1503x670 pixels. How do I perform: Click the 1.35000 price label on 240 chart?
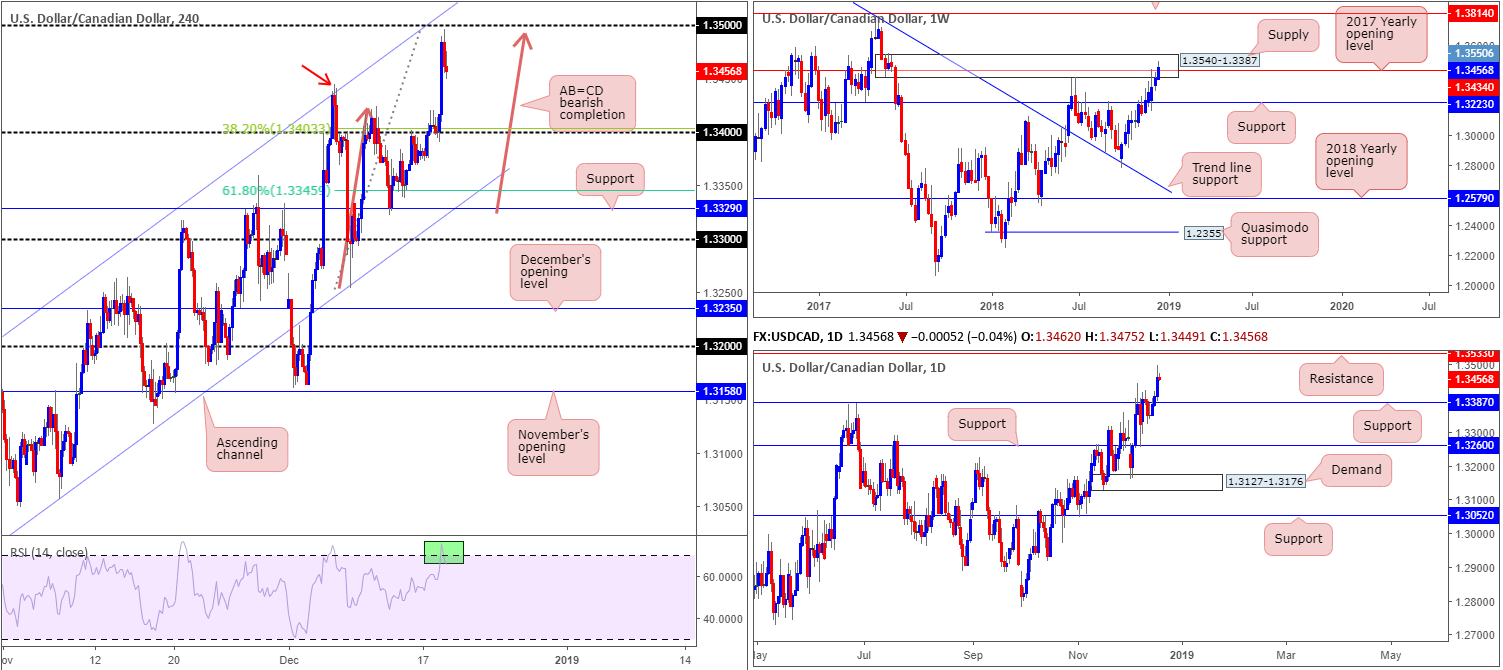click(x=720, y=26)
